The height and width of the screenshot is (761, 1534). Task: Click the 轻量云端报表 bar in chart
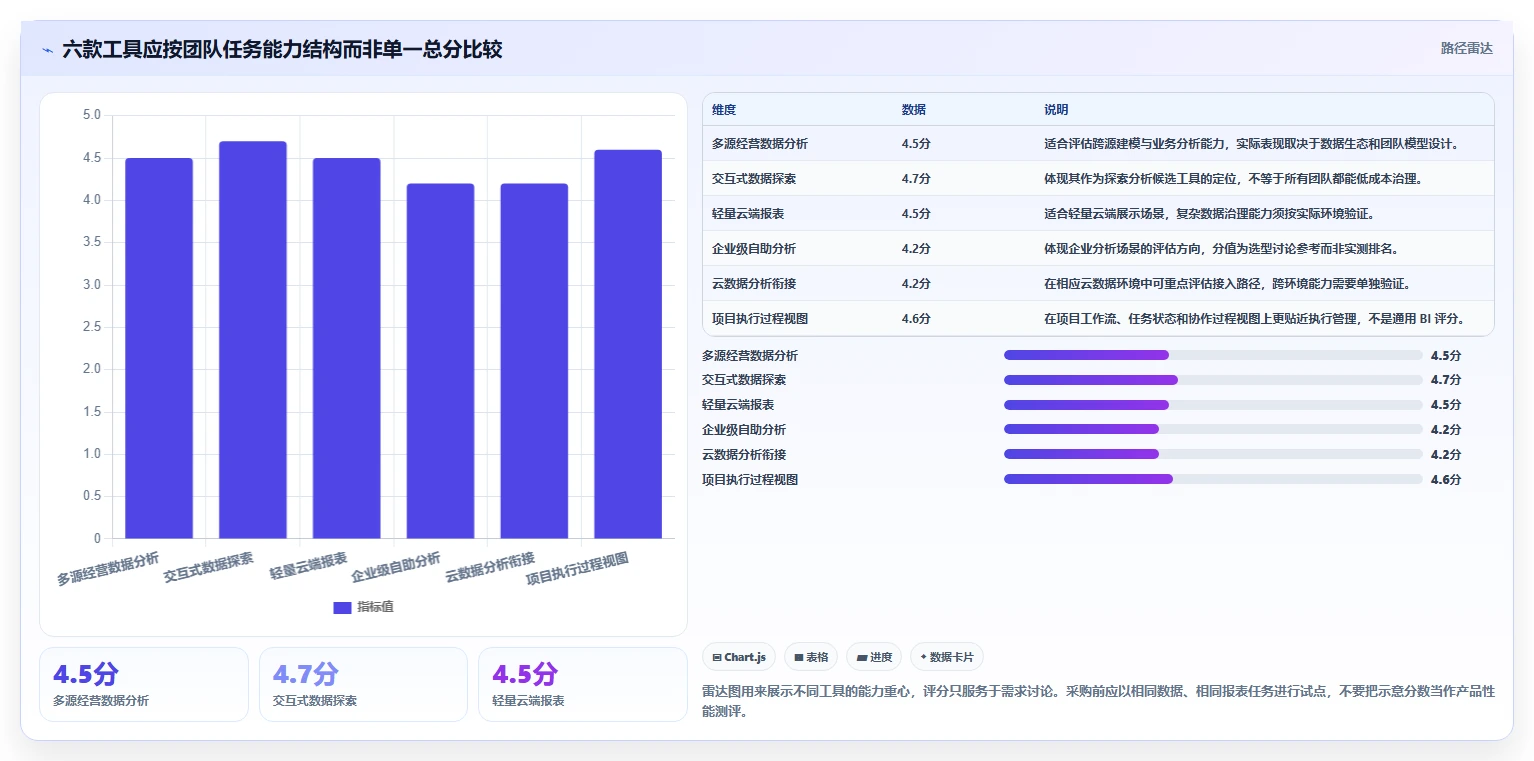(x=347, y=348)
